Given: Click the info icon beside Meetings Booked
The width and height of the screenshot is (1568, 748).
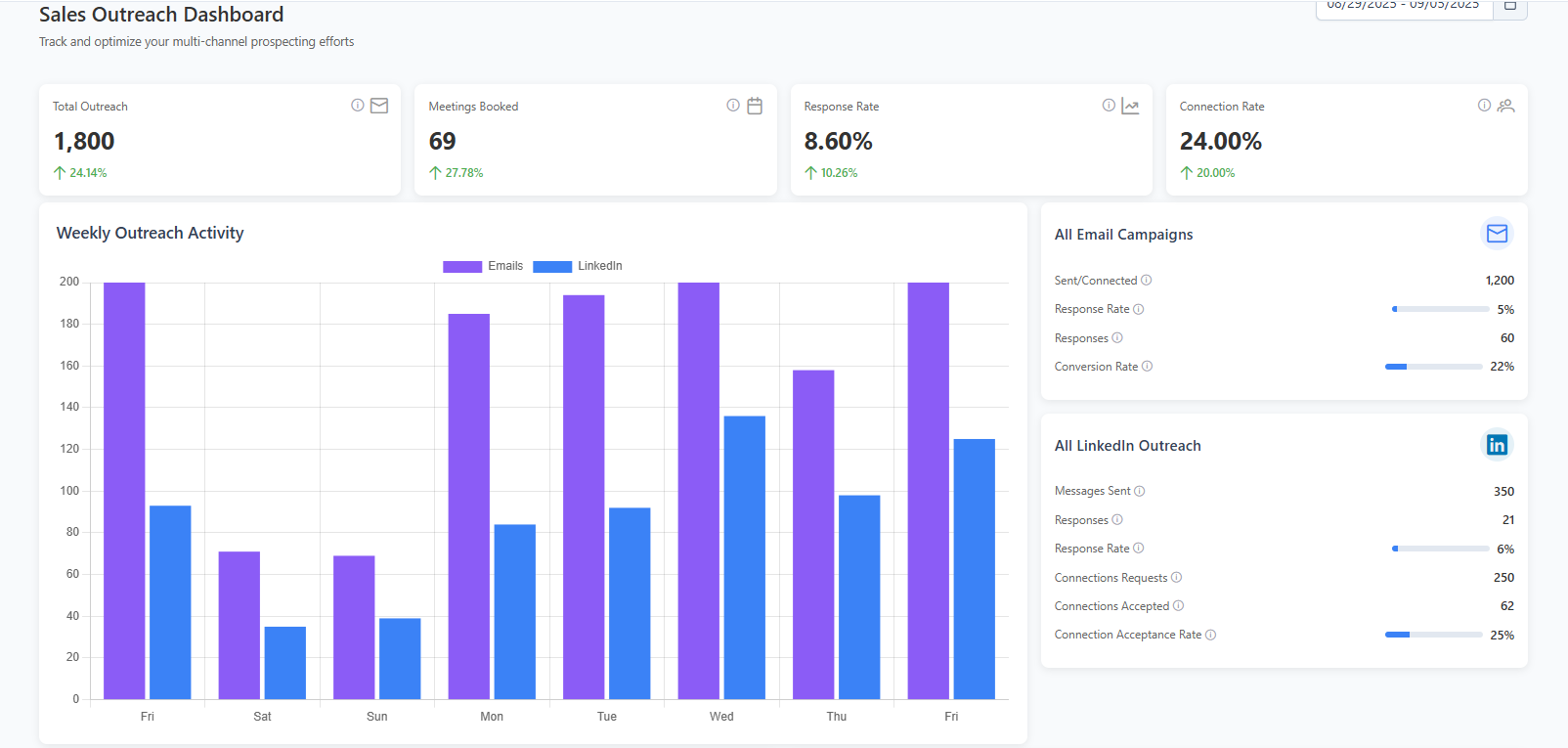Looking at the screenshot, I should tap(733, 106).
